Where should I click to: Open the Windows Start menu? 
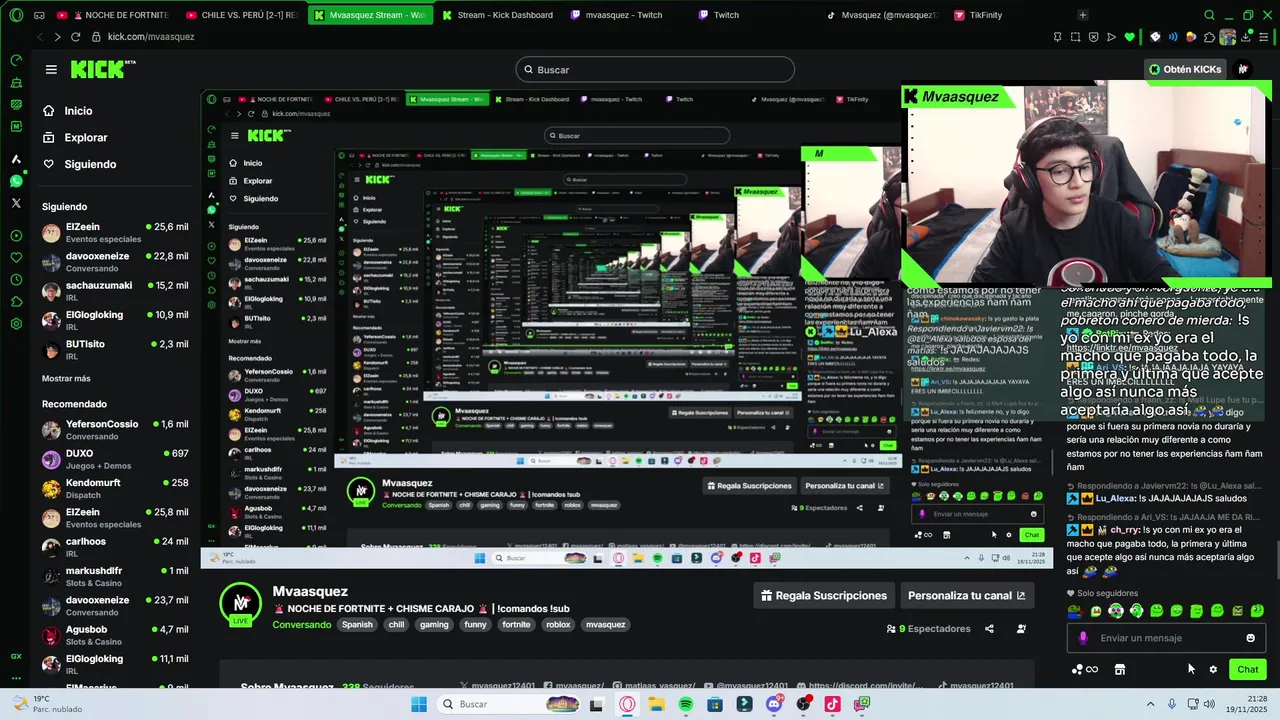[418, 704]
